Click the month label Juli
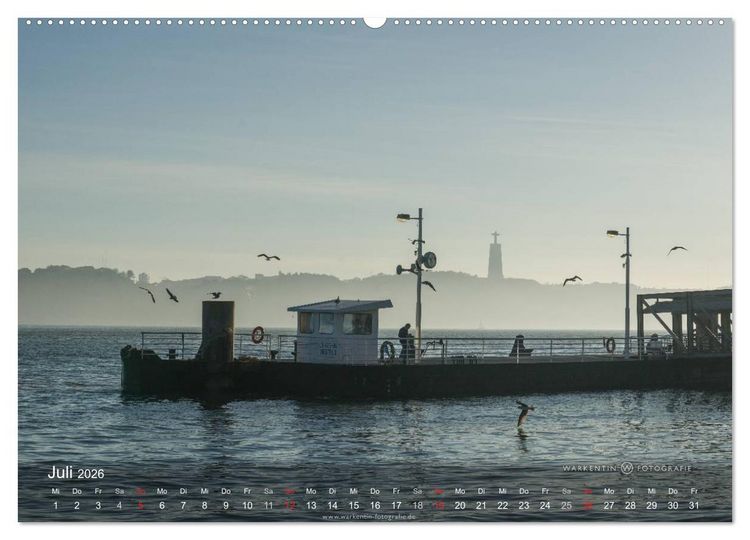 (60, 472)
